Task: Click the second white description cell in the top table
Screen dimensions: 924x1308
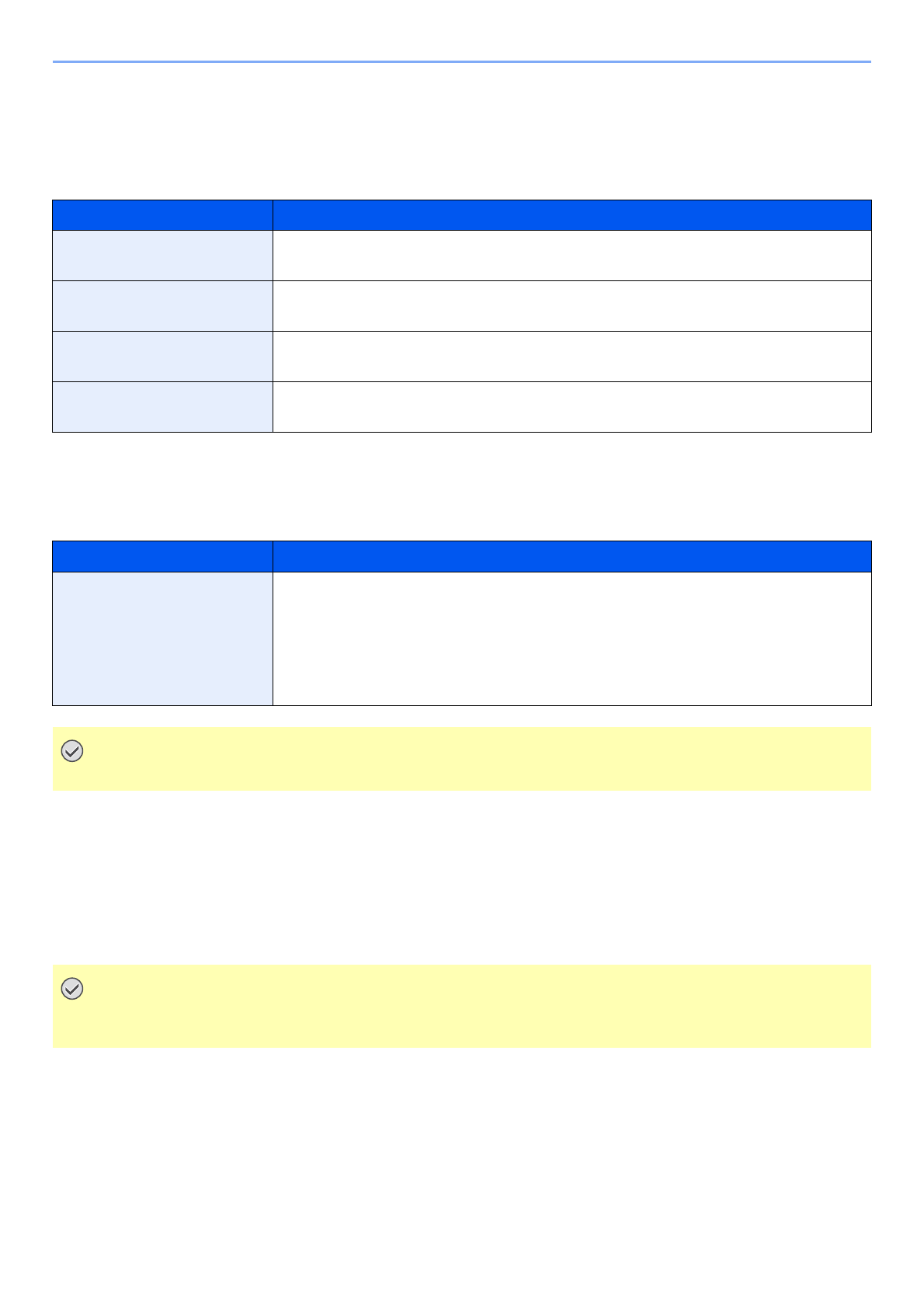Action: click(x=571, y=306)
